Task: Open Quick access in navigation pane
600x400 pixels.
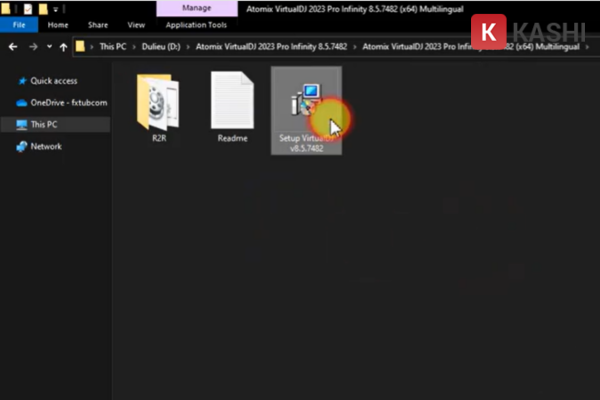Action: (54, 81)
